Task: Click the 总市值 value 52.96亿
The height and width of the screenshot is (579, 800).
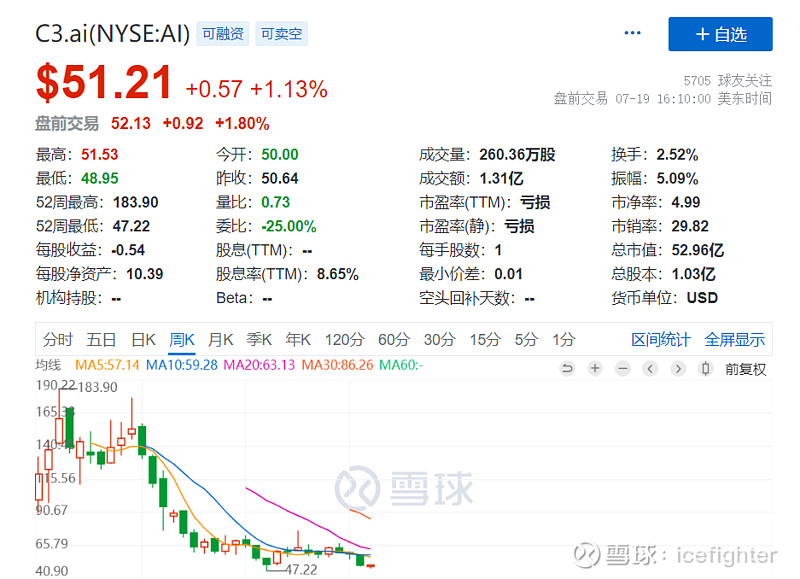Action: point(697,250)
